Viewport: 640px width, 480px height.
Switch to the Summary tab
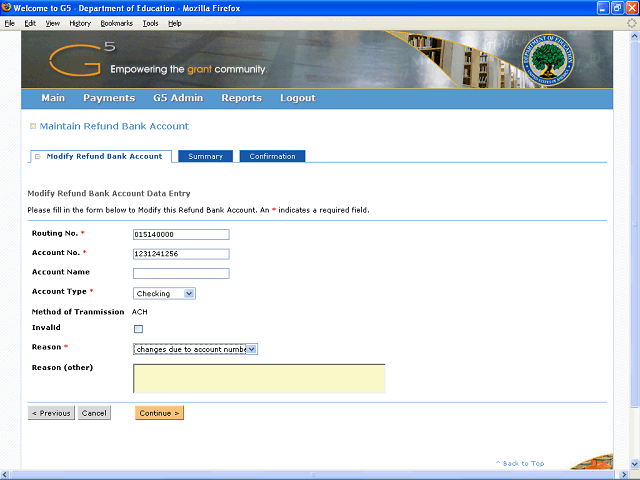pyautogui.click(x=205, y=156)
